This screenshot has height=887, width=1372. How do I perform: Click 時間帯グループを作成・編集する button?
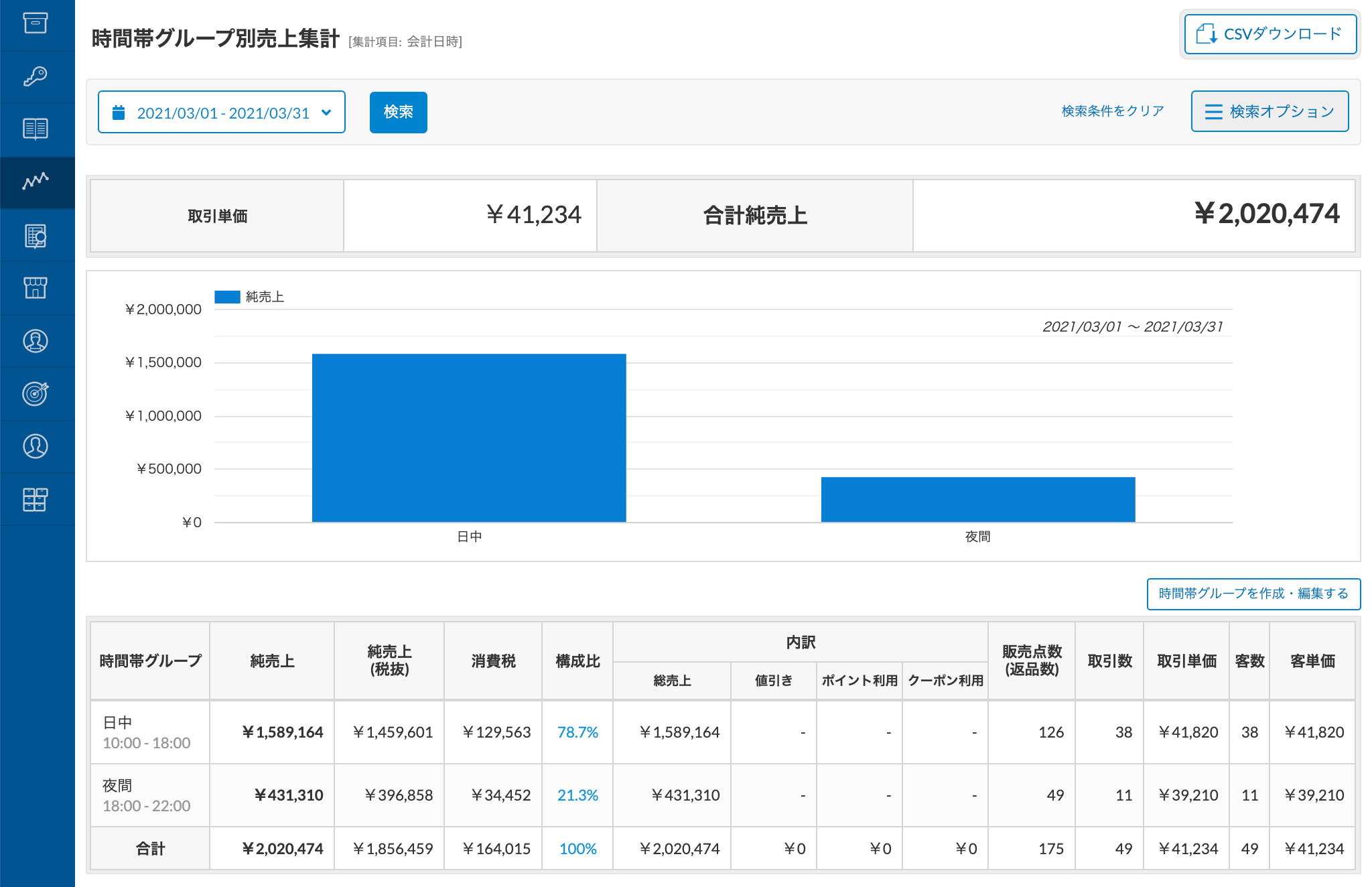click(1253, 594)
